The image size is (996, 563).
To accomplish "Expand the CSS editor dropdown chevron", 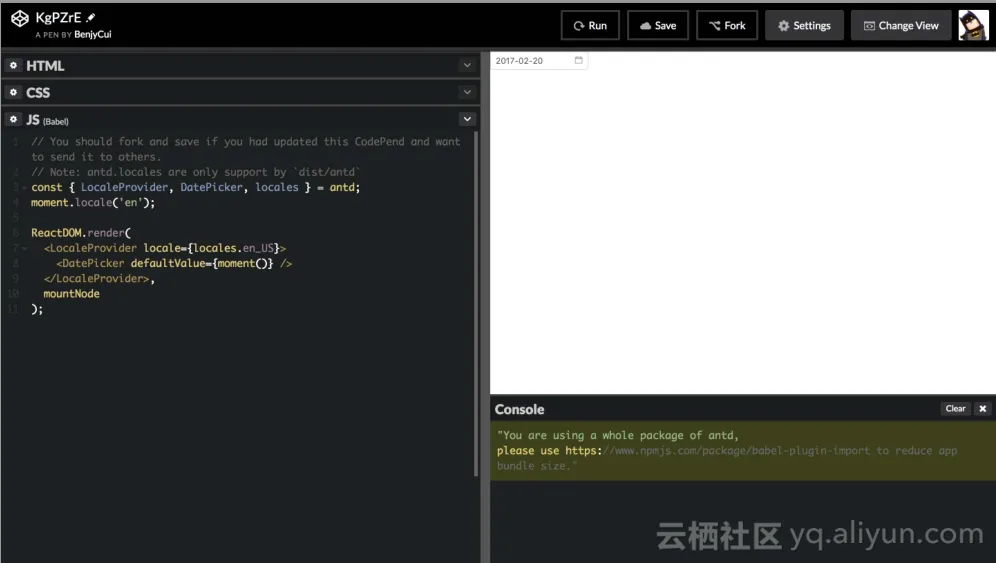I will tap(467, 92).
